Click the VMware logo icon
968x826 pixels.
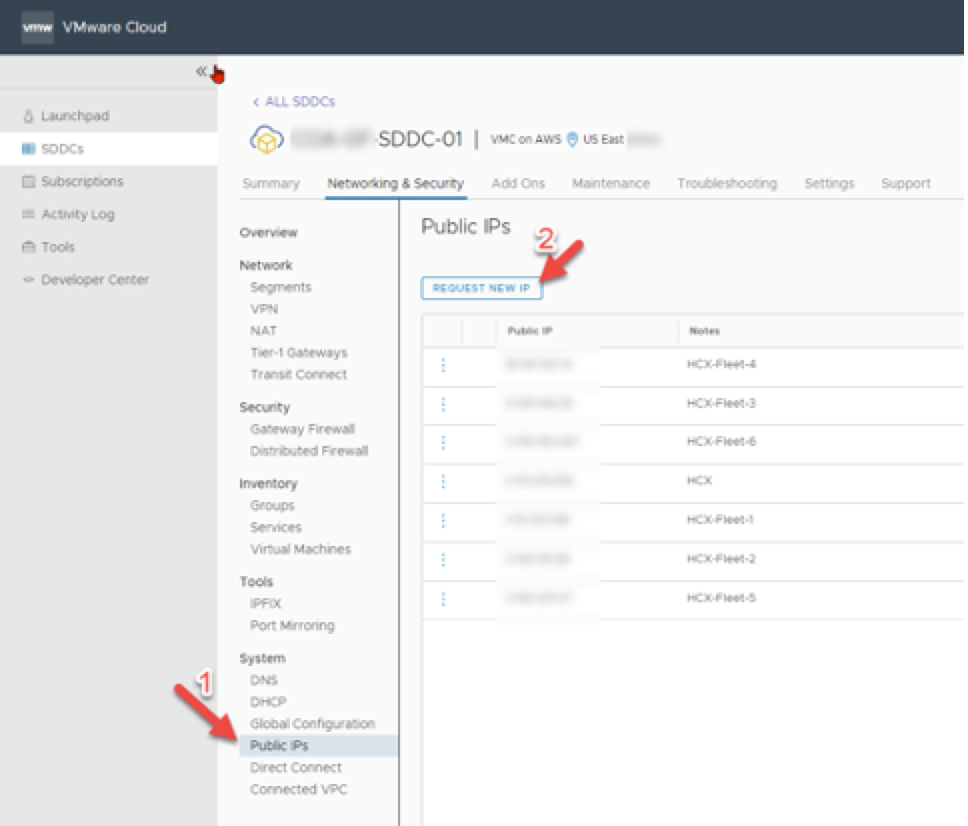click(38, 27)
